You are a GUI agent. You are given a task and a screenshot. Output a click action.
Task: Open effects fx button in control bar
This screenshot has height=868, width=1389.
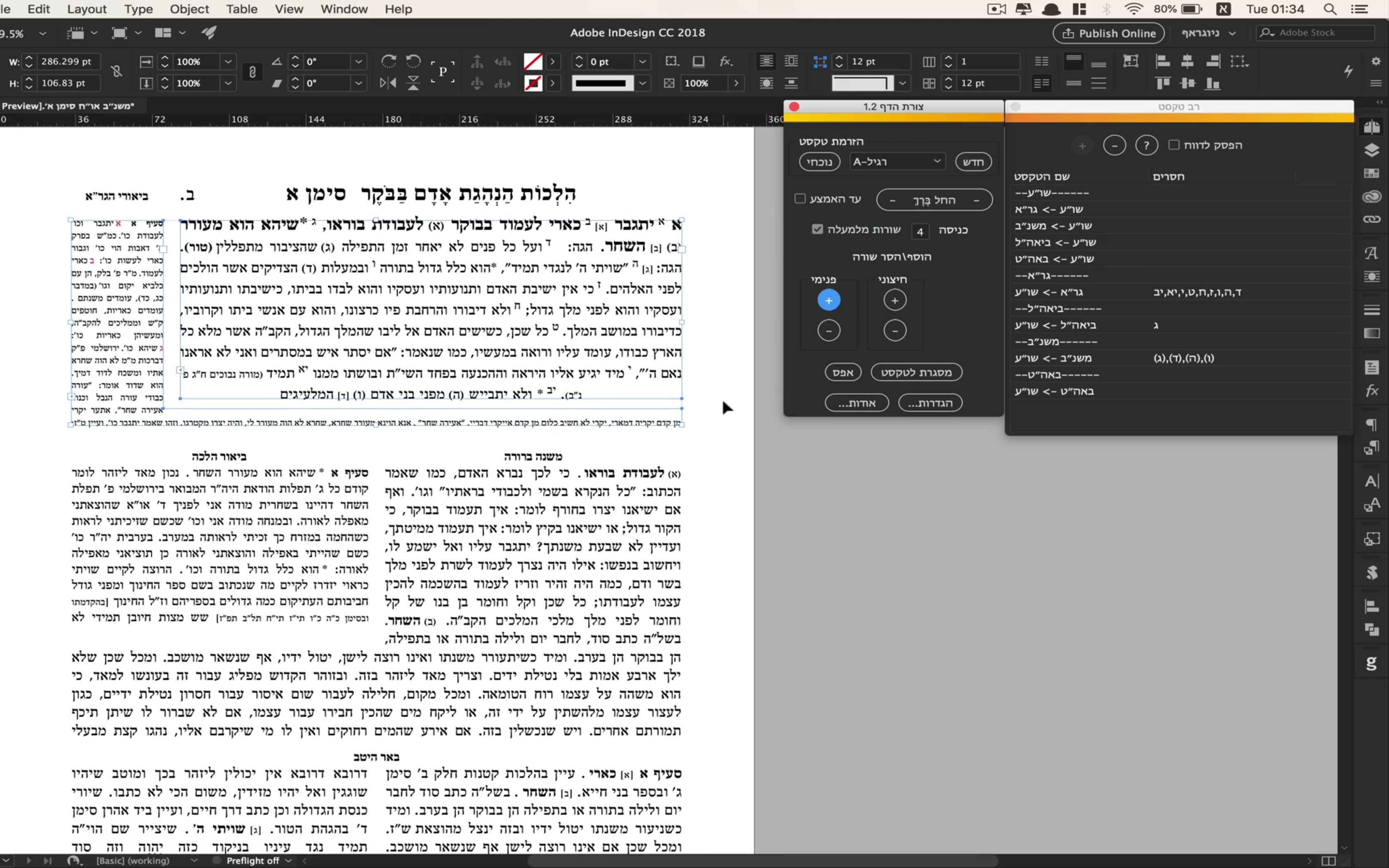point(726,61)
